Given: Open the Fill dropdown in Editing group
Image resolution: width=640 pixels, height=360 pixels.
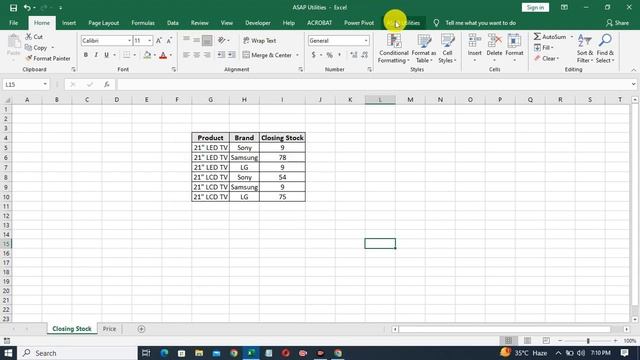Looking at the screenshot, I should [543, 48].
